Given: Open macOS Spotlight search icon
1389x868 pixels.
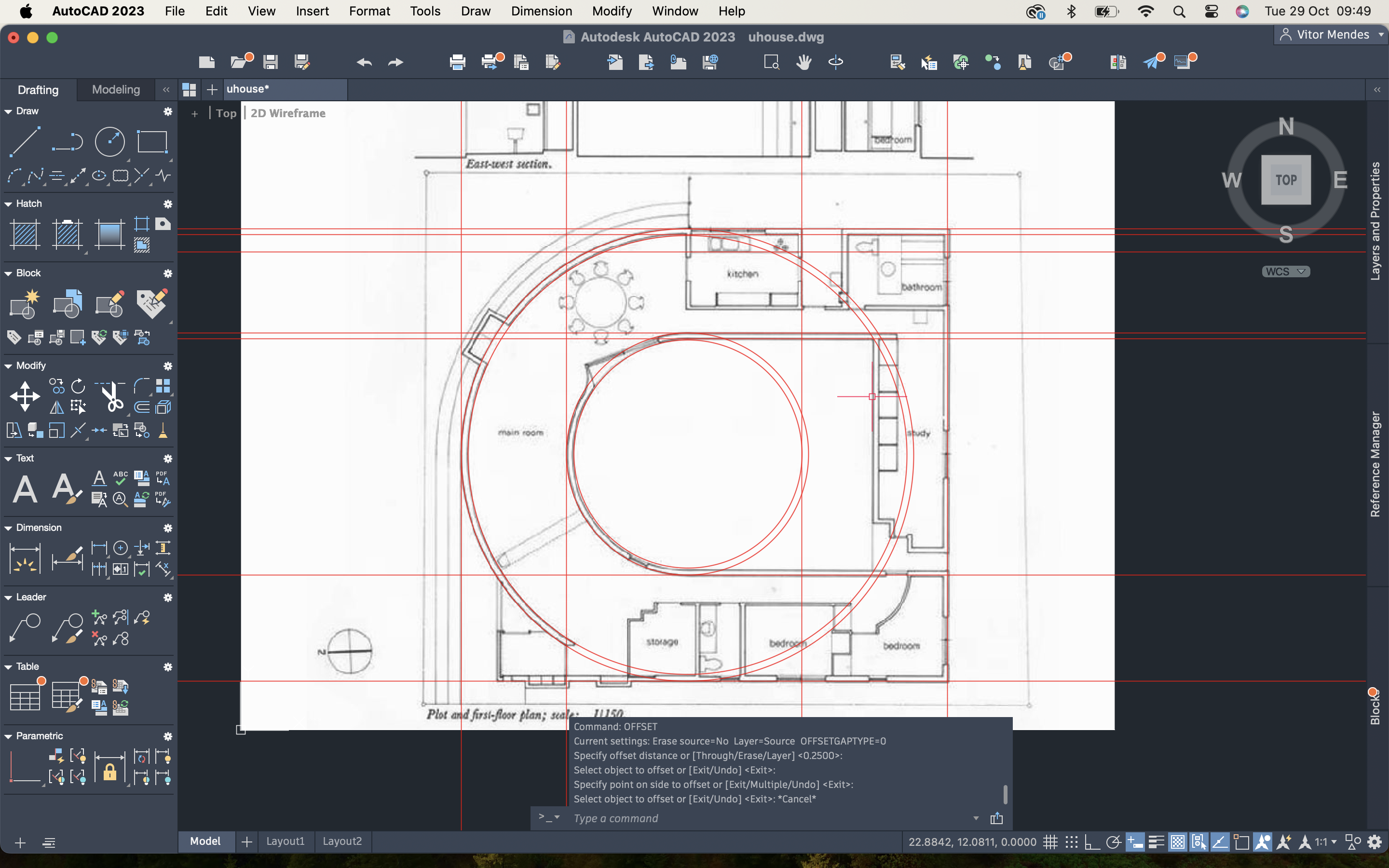Looking at the screenshot, I should pyautogui.click(x=1179, y=12).
